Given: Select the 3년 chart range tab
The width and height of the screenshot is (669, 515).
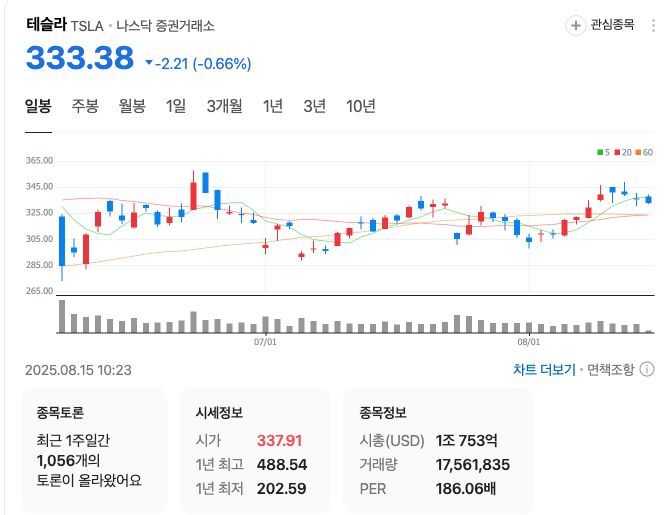Looking at the screenshot, I should [314, 106].
